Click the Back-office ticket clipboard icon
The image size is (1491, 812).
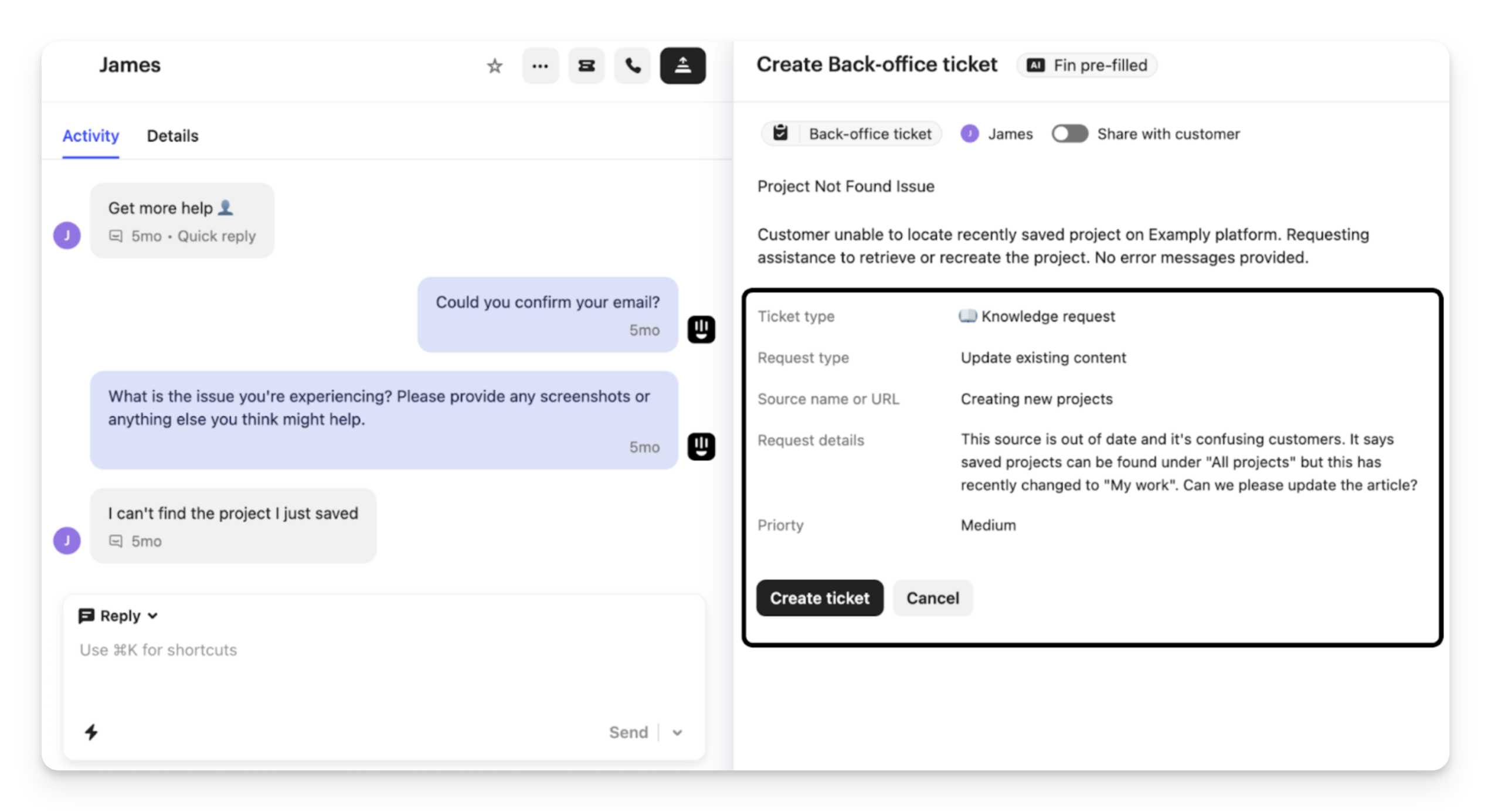(780, 134)
